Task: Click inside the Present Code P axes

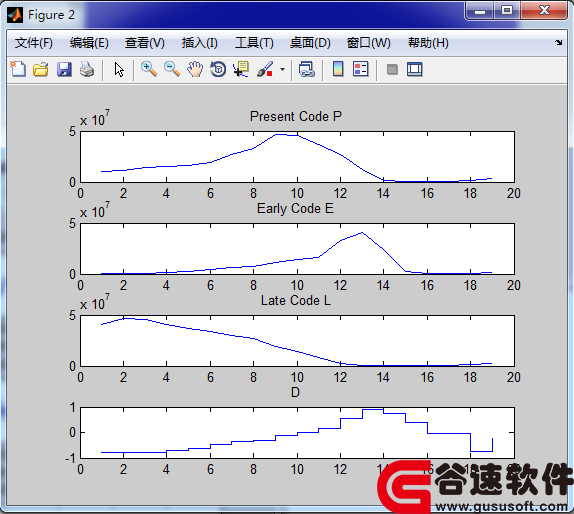Action: (297, 157)
